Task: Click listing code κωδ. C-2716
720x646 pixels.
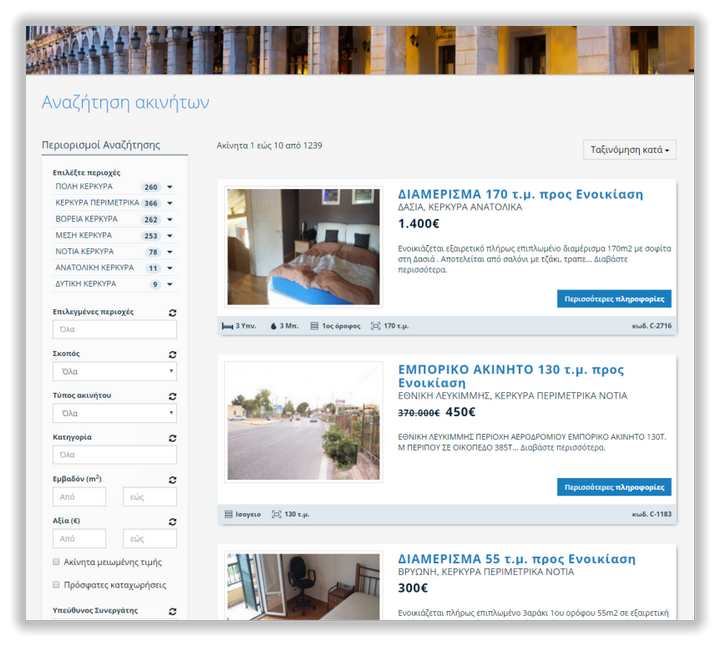Action: click(652, 326)
